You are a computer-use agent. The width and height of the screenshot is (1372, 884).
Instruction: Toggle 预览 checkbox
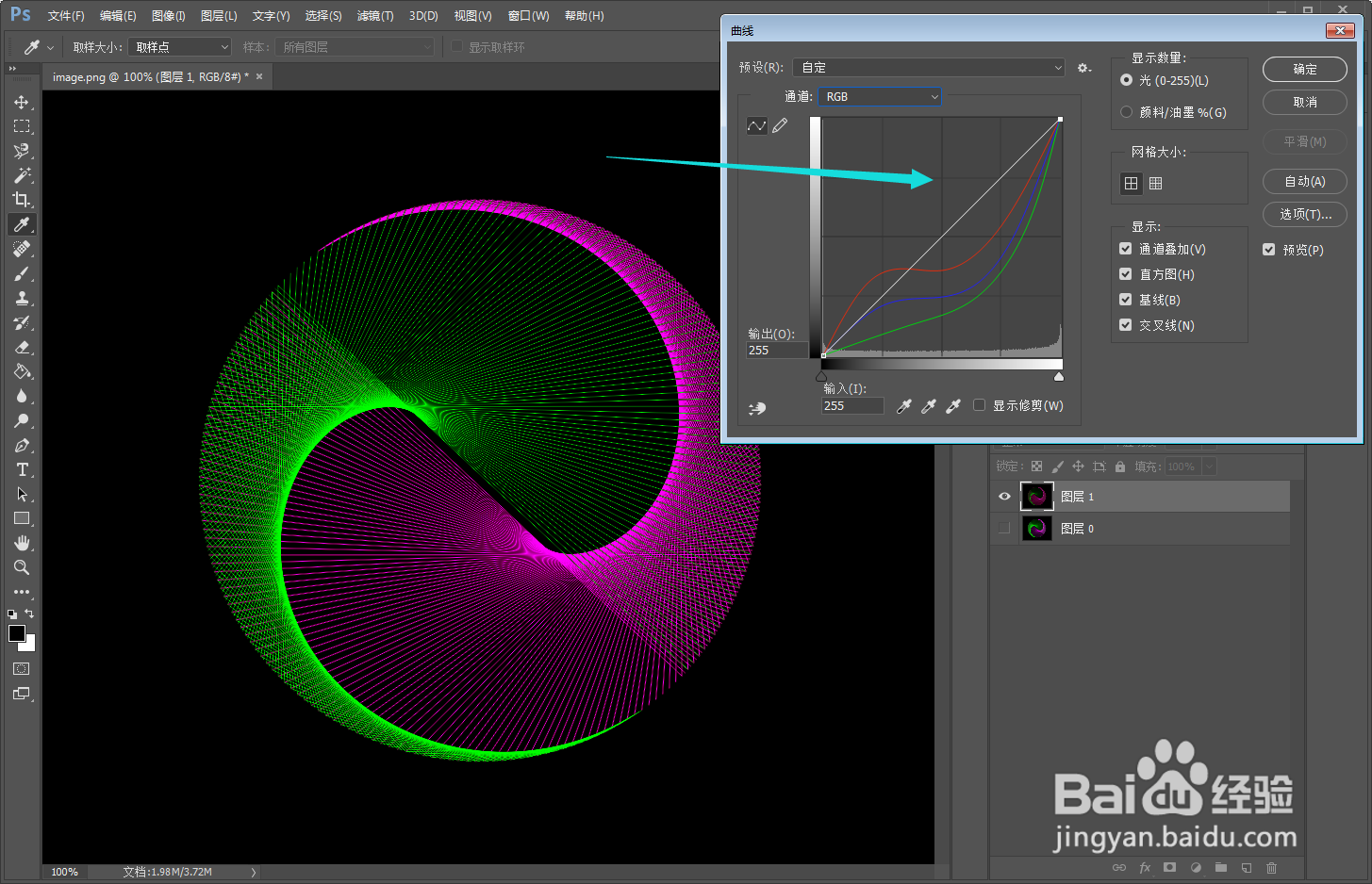pyautogui.click(x=1269, y=250)
